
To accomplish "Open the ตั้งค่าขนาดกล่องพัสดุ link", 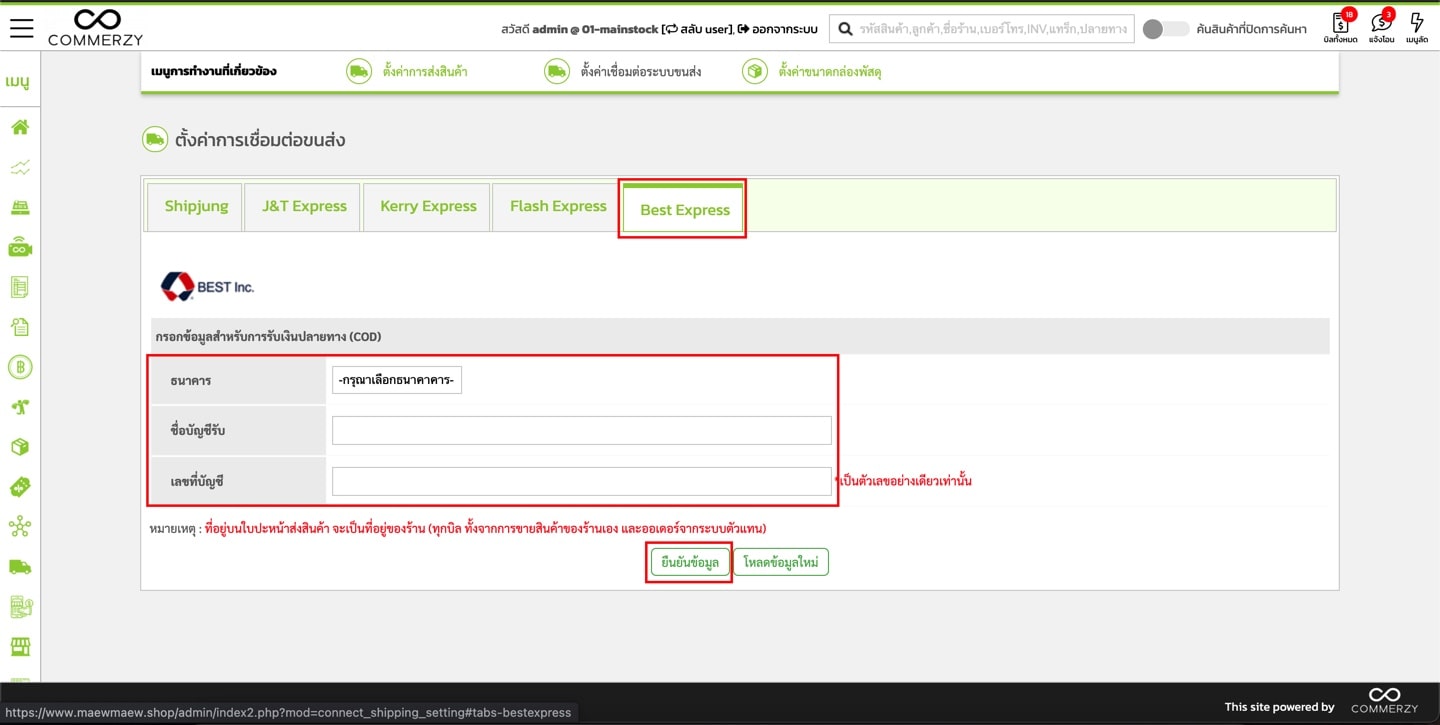I will click(x=830, y=72).
